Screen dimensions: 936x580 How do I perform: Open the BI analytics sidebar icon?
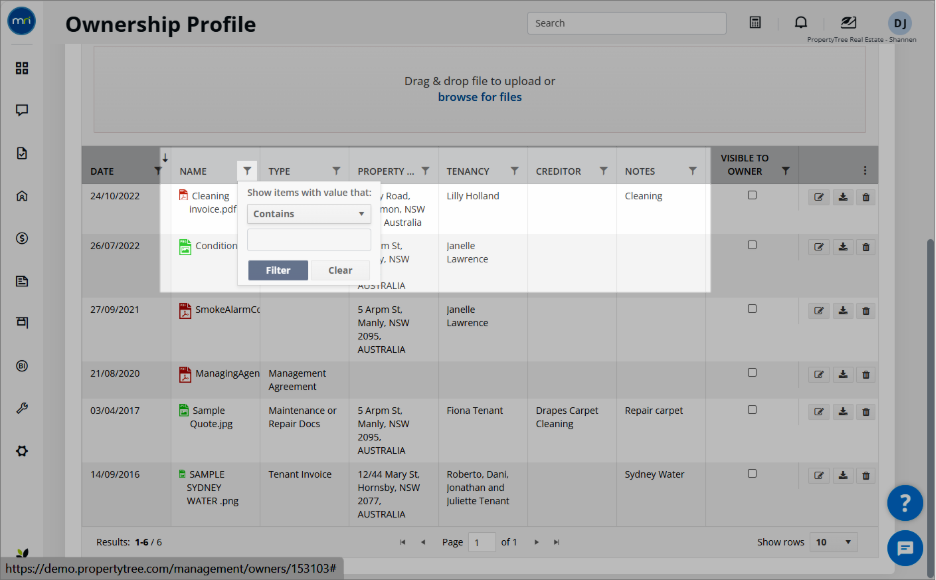[22, 366]
